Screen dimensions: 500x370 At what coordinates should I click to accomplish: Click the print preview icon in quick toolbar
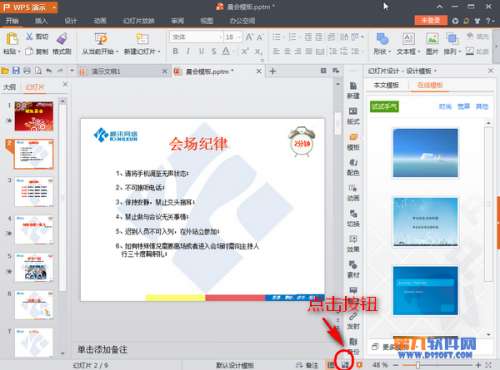pyautogui.click(x=38, y=71)
